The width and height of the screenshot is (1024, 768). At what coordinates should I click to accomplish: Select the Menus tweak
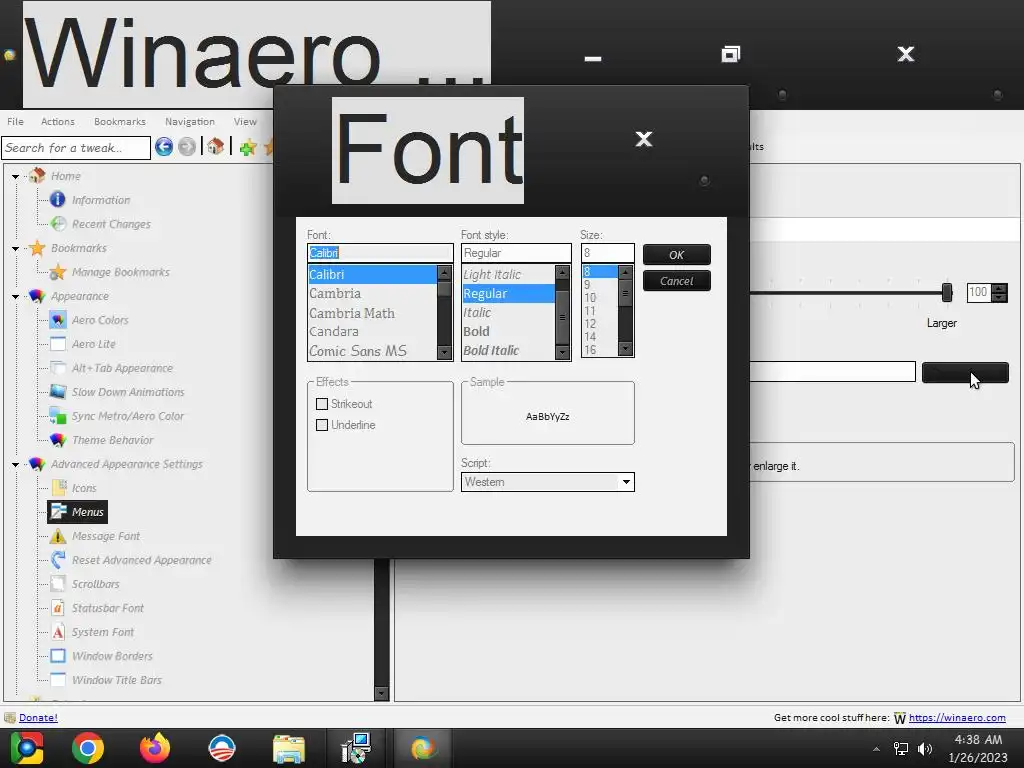point(88,512)
